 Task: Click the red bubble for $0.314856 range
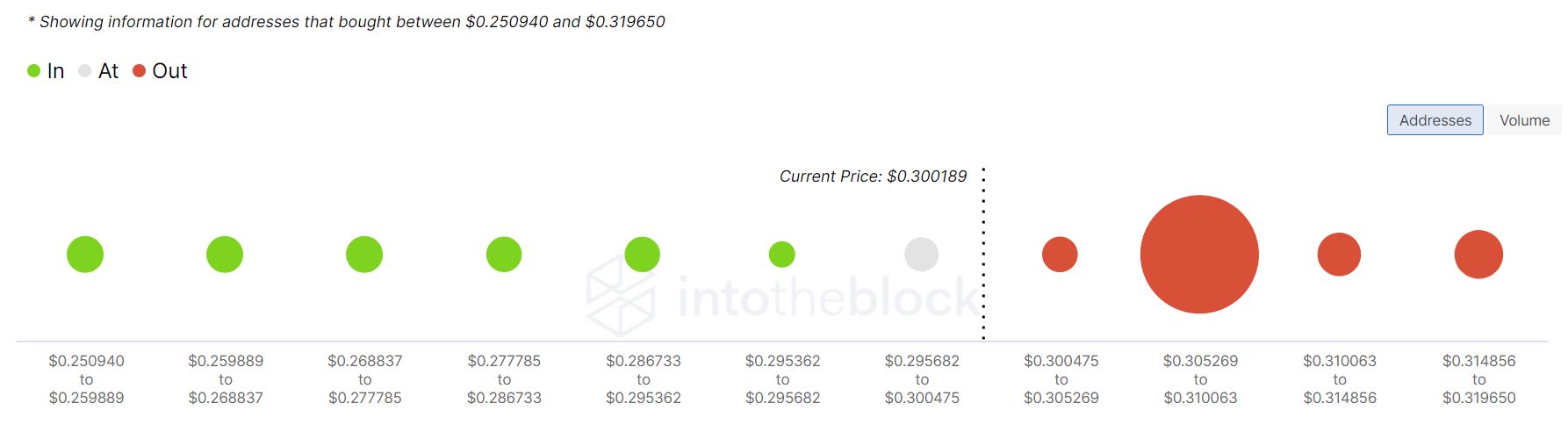[1478, 255]
